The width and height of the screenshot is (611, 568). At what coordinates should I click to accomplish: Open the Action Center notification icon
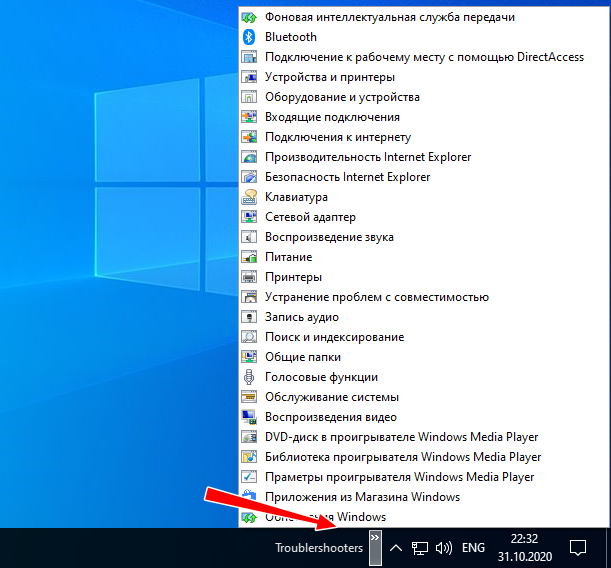(578, 548)
